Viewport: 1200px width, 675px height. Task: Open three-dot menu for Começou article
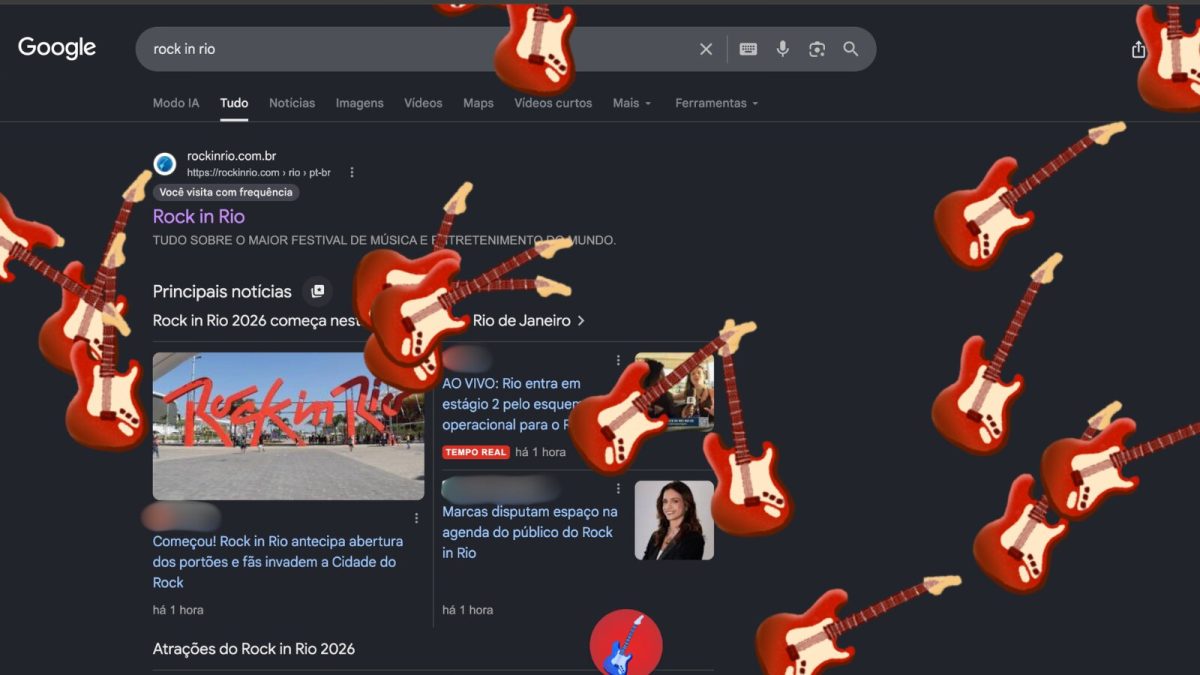(416, 518)
